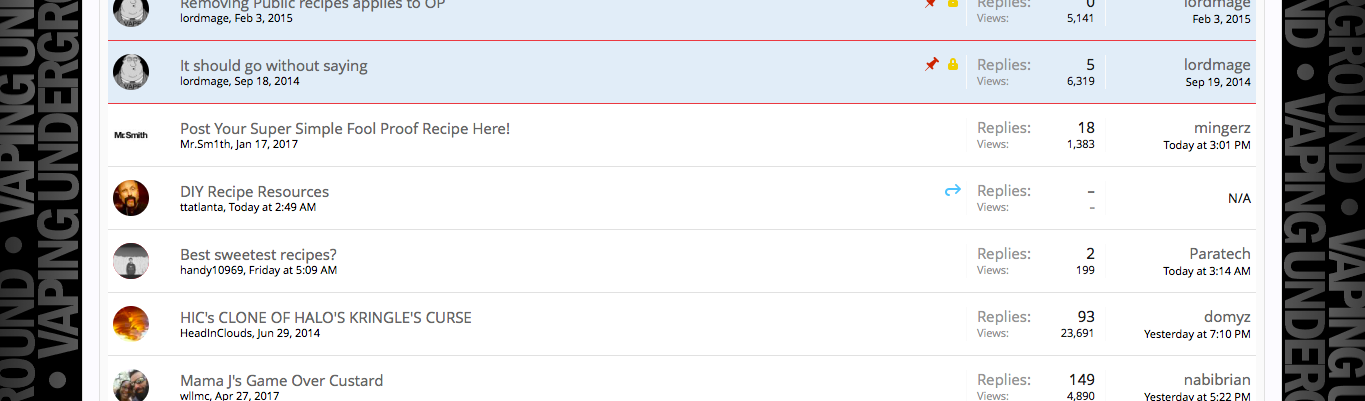Open HIC's CLONE OF HALO'S KRINGLE'S CURSE thread
Screen dimensions: 1365x401
click(x=326, y=318)
